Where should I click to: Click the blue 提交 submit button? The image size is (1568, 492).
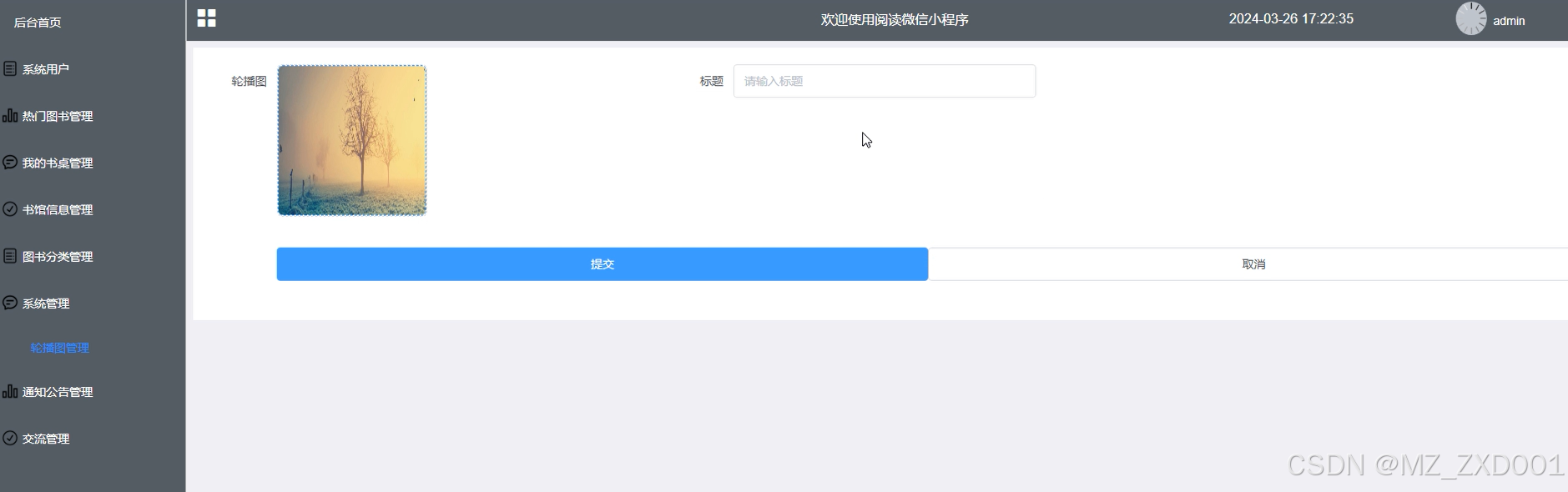602,264
